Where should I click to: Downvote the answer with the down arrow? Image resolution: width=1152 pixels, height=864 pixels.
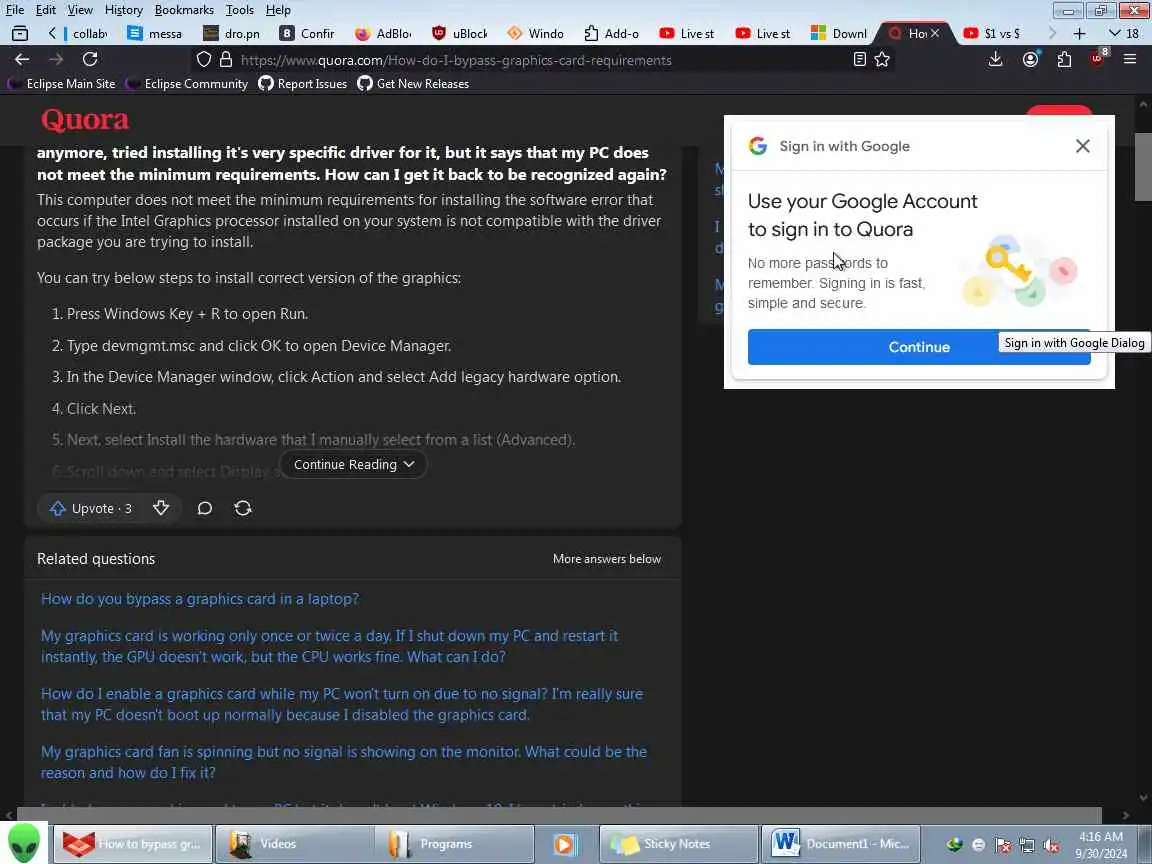pyautogui.click(x=161, y=508)
